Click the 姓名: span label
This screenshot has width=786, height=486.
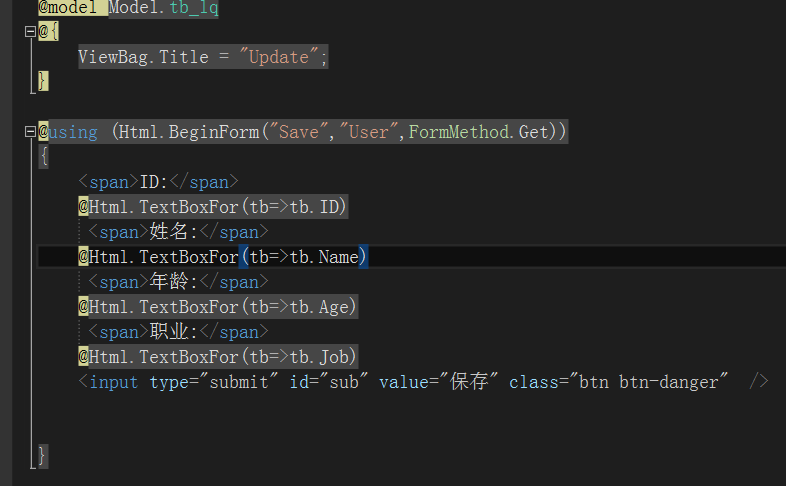coord(178,232)
